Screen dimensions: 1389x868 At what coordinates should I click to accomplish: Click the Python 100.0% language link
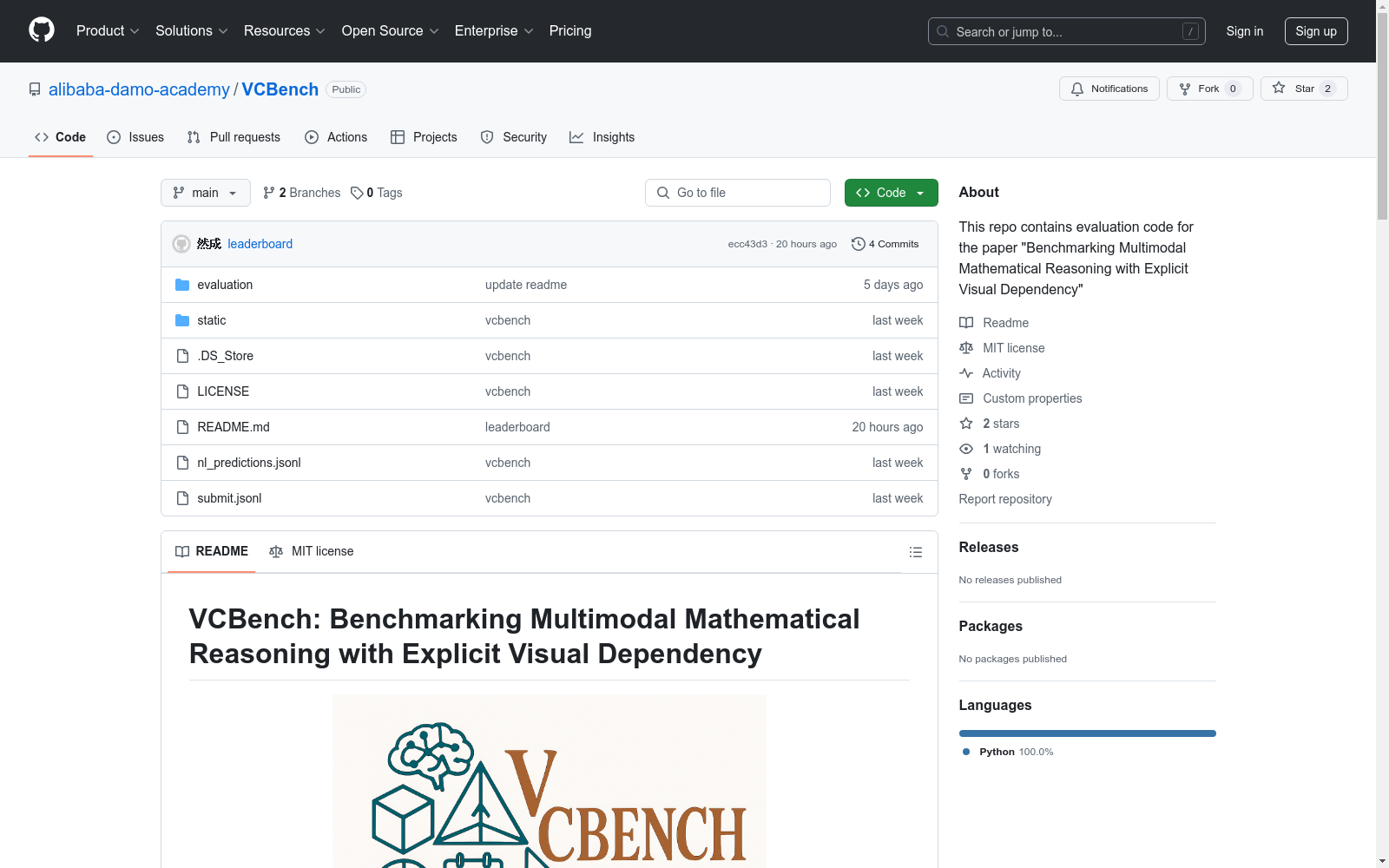click(x=1008, y=752)
